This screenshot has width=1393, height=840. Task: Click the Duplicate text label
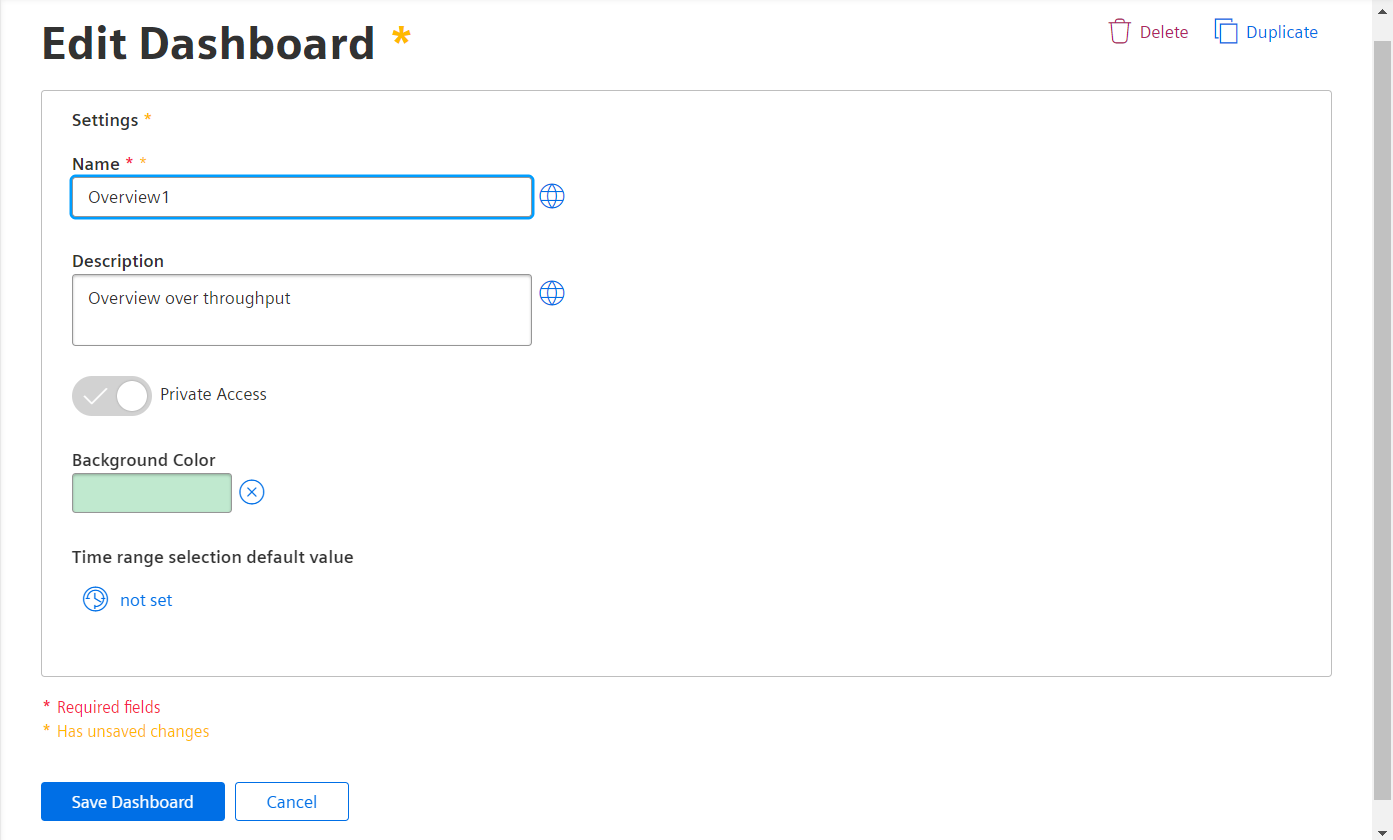(1282, 32)
